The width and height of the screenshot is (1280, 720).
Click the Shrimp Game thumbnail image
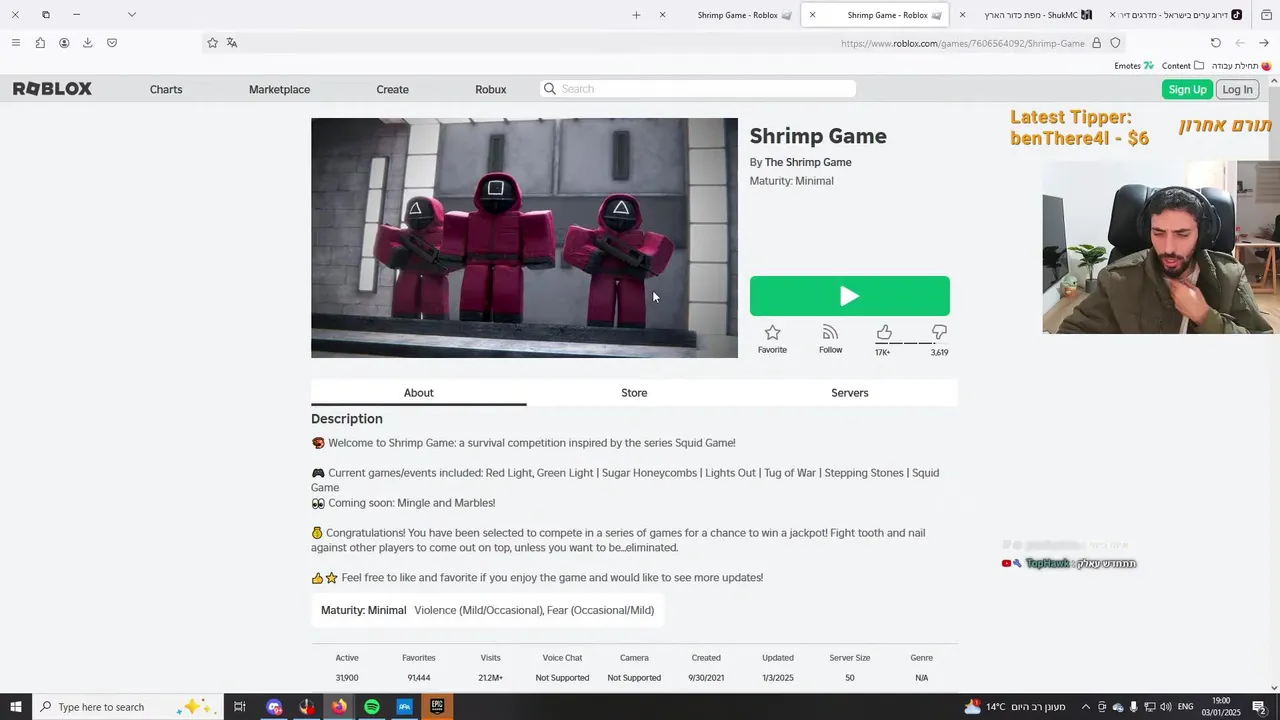(524, 238)
